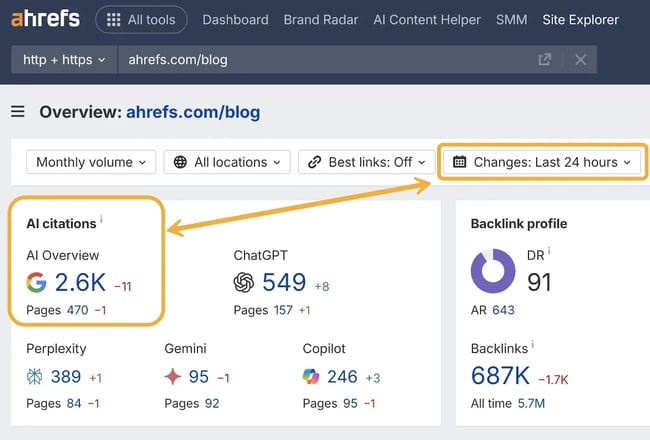Image resolution: width=650 pixels, height=440 pixels.
Task: Click the calendar icon in Changes filter
Action: [x=459, y=162]
